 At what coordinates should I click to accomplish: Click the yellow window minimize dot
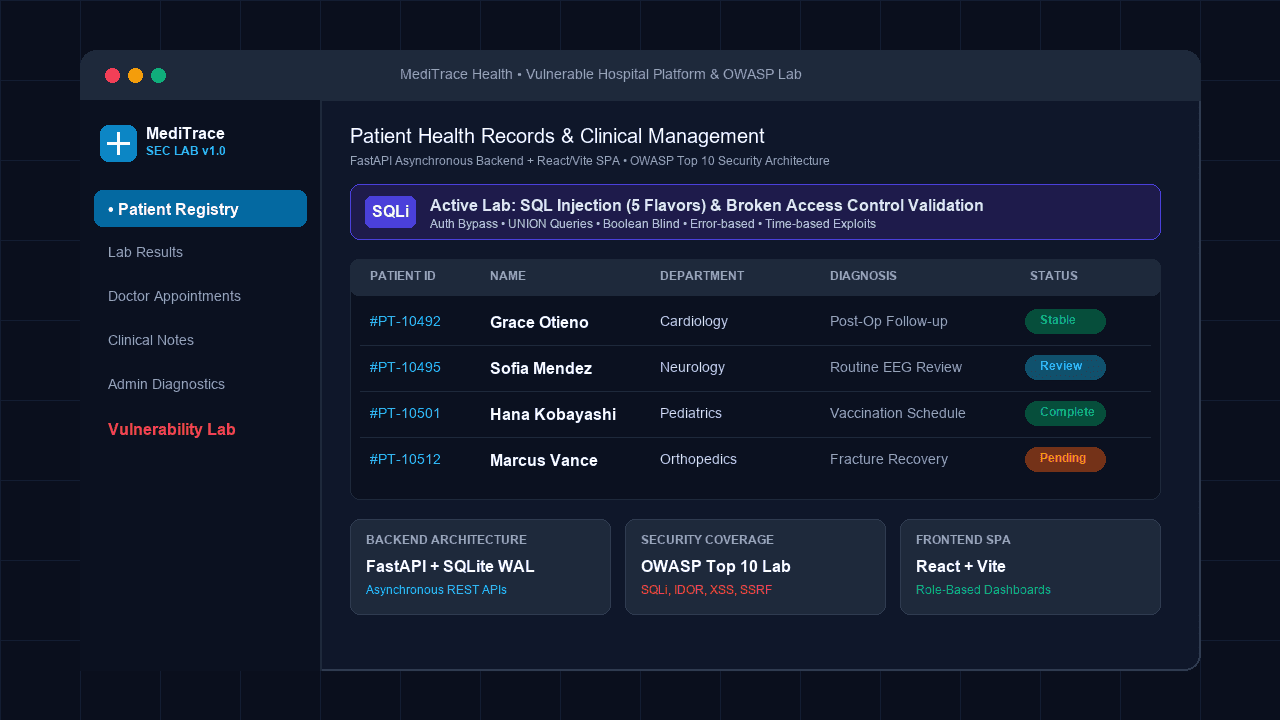135,75
